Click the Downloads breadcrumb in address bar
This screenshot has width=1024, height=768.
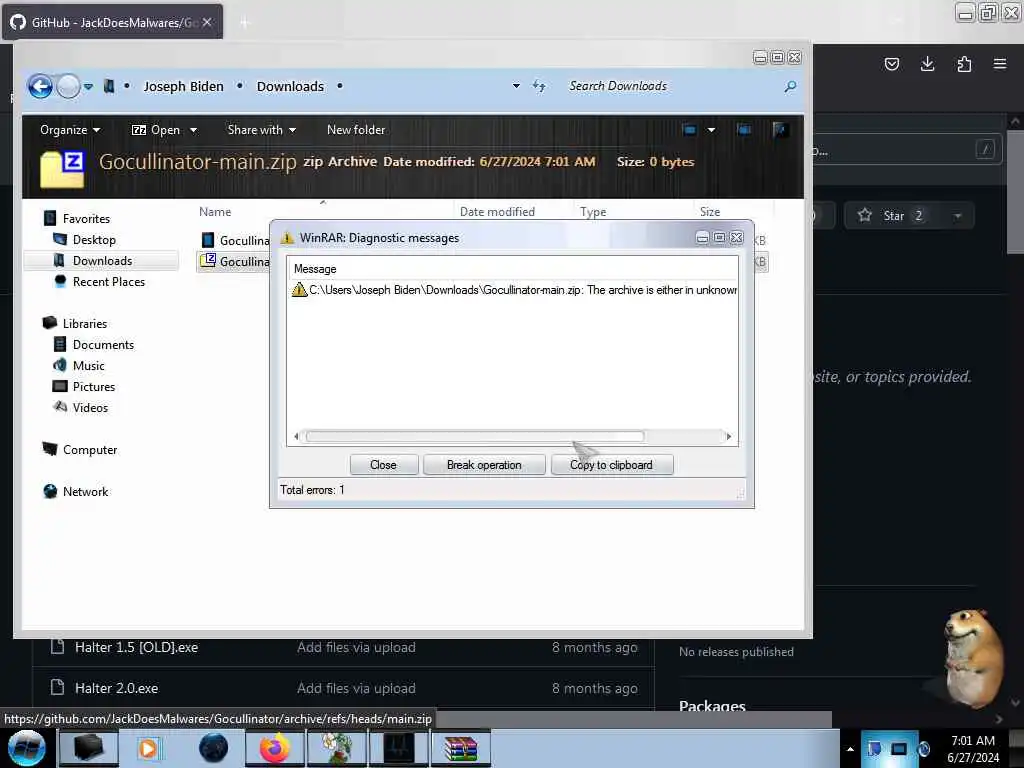click(290, 86)
